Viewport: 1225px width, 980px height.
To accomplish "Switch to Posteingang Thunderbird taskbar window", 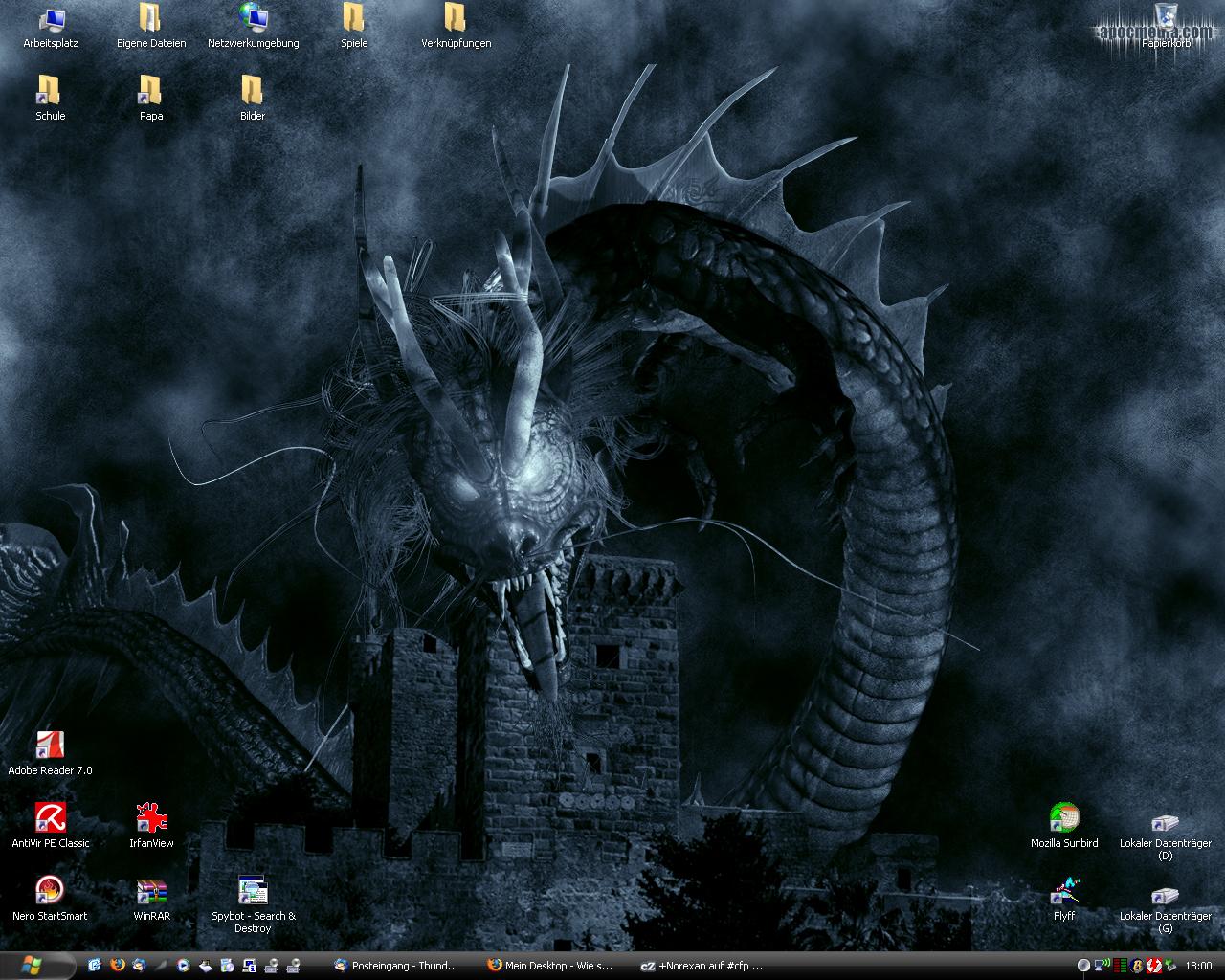I will coord(397,966).
